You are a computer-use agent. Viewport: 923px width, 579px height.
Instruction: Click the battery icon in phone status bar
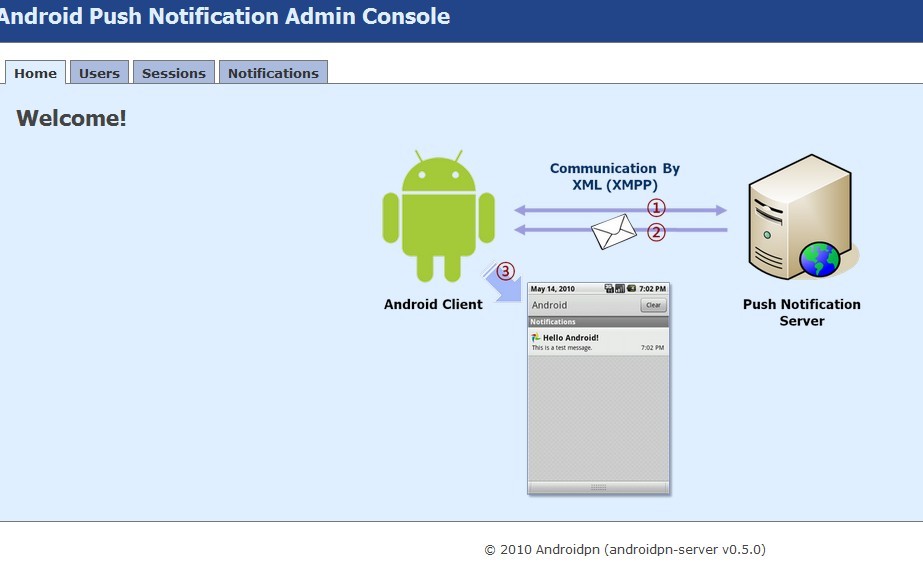tap(631, 288)
